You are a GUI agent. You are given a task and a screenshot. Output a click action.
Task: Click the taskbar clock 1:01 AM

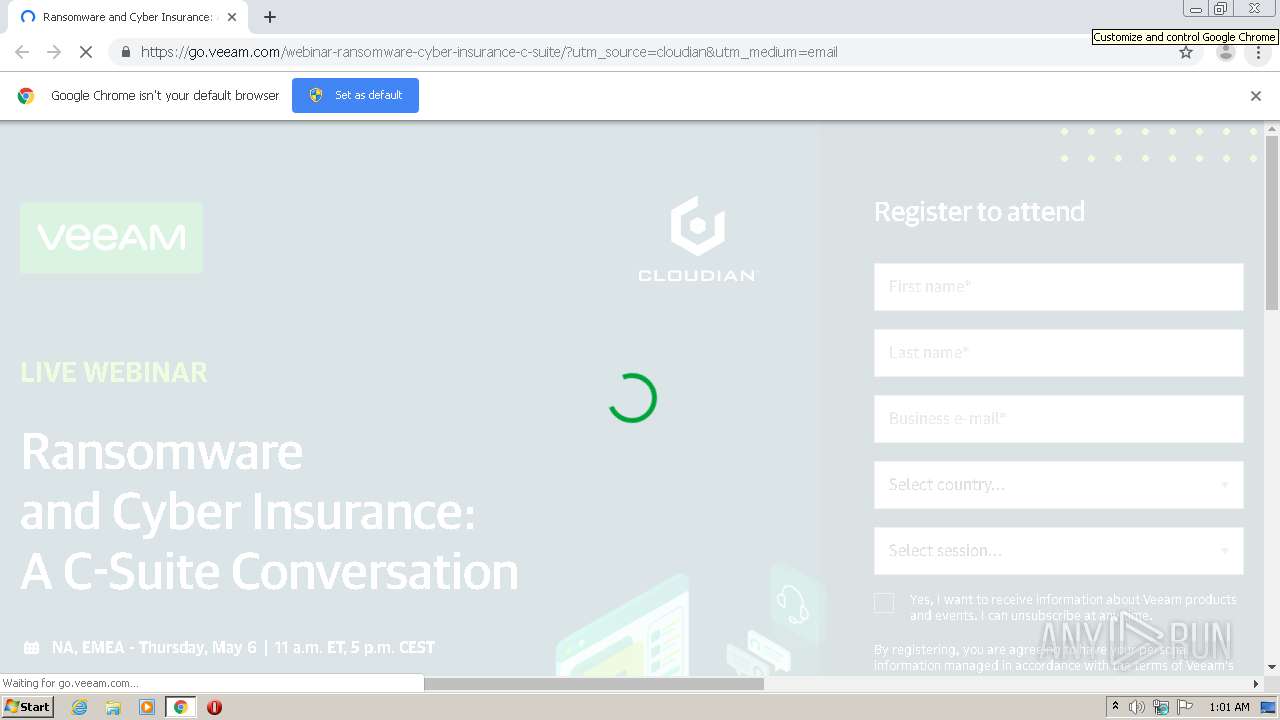[1229, 707]
